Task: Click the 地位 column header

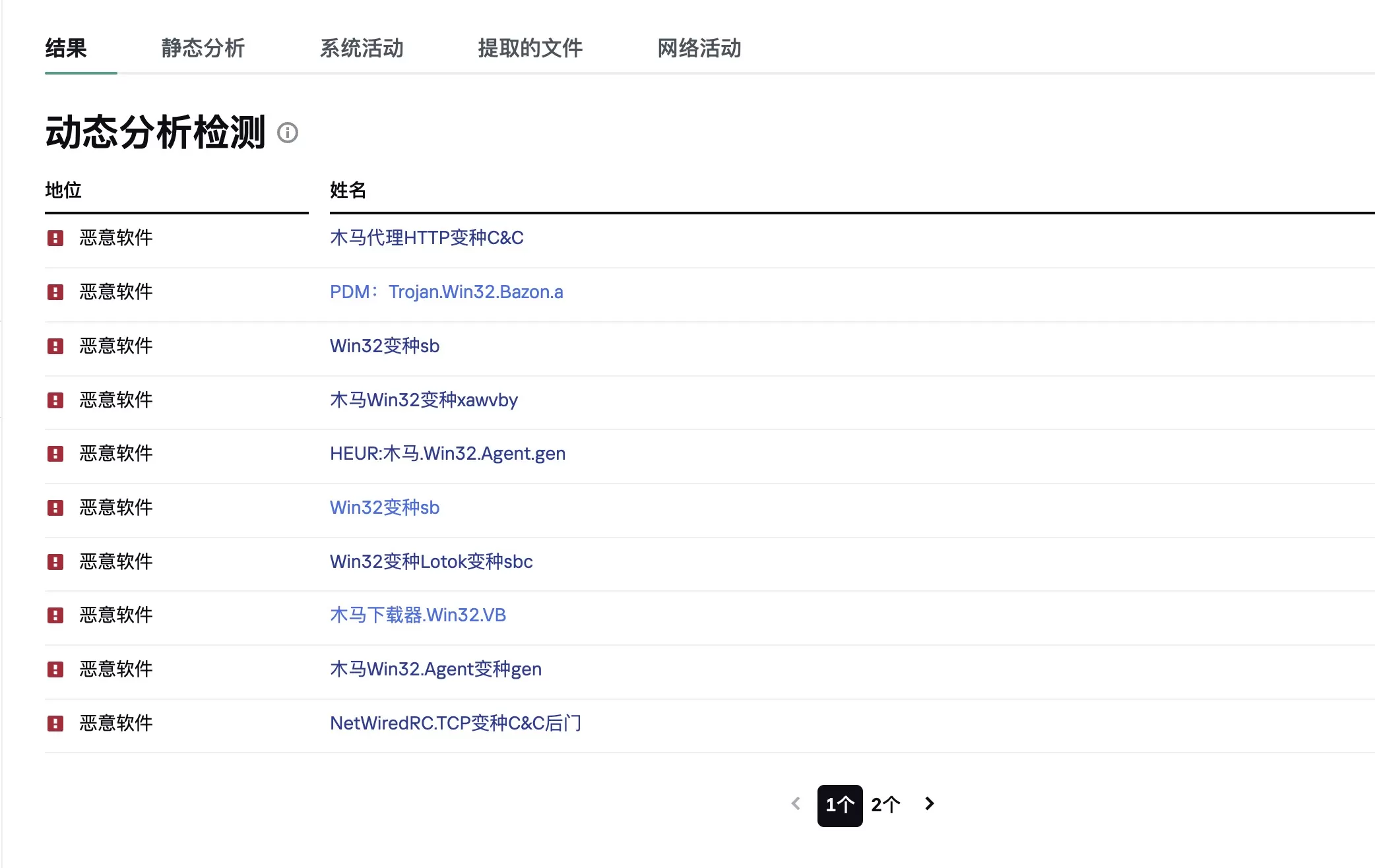Action: [x=63, y=191]
